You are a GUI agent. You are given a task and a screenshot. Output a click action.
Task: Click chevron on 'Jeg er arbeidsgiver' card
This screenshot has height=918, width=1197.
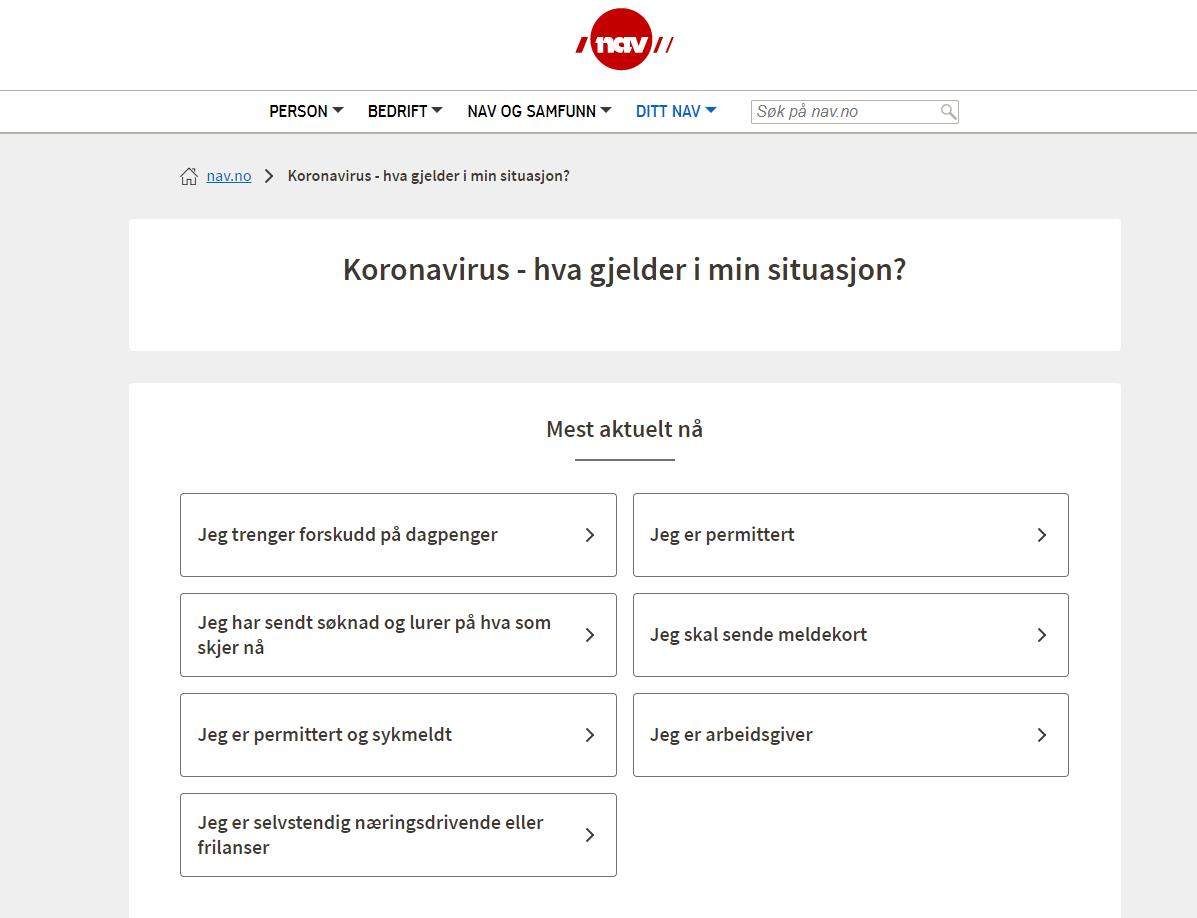coord(1041,735)
